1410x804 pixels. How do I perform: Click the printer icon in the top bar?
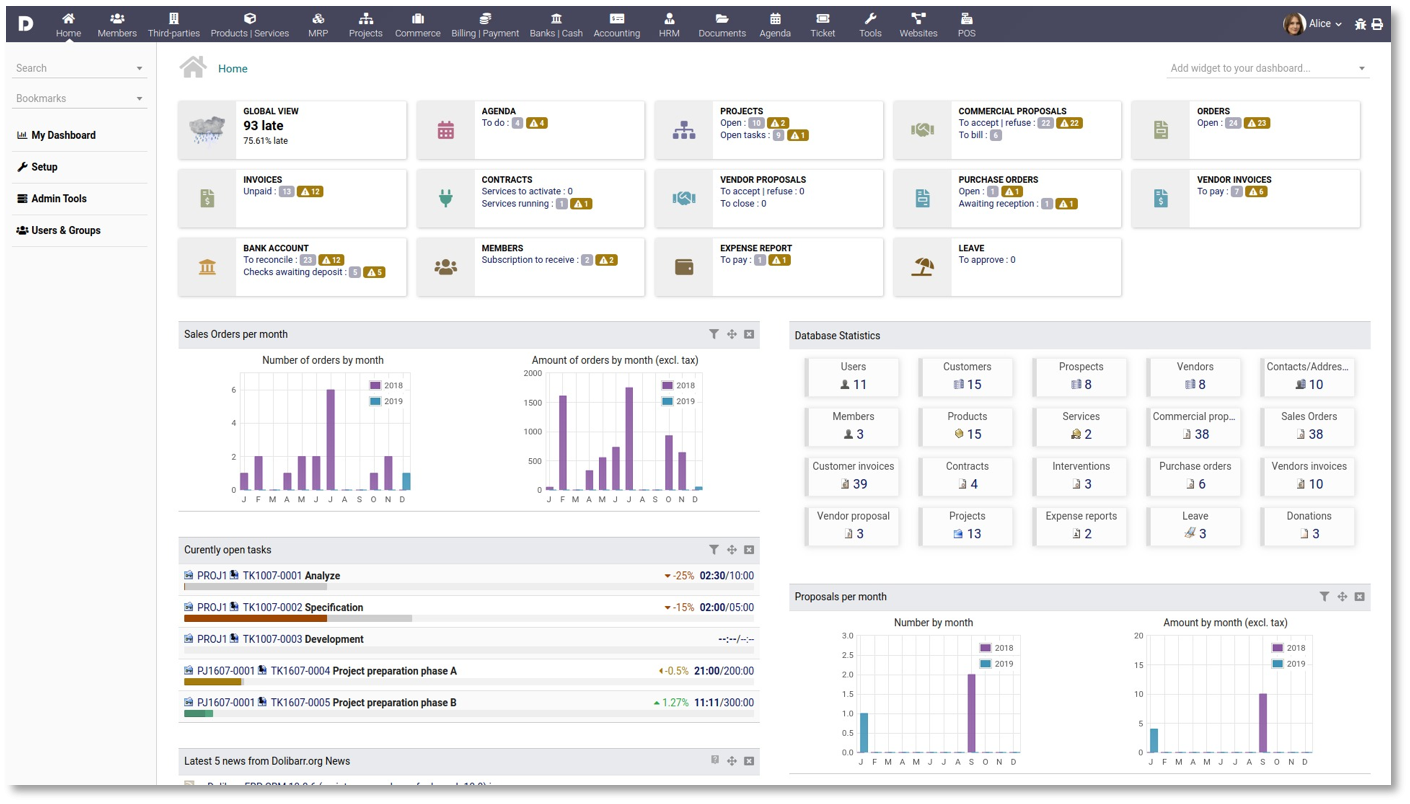(1377, 24)
